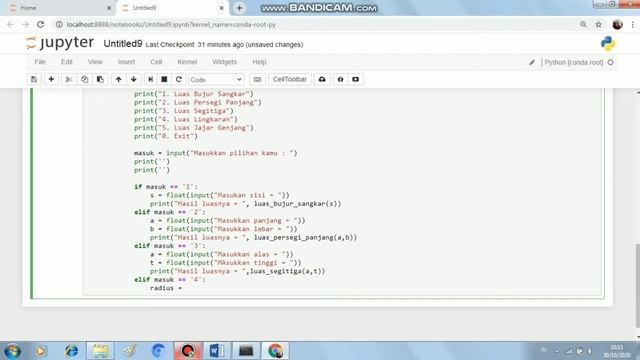
Task: Open a new browser tab
Action: pyautogui.click(x=240, y=8)
